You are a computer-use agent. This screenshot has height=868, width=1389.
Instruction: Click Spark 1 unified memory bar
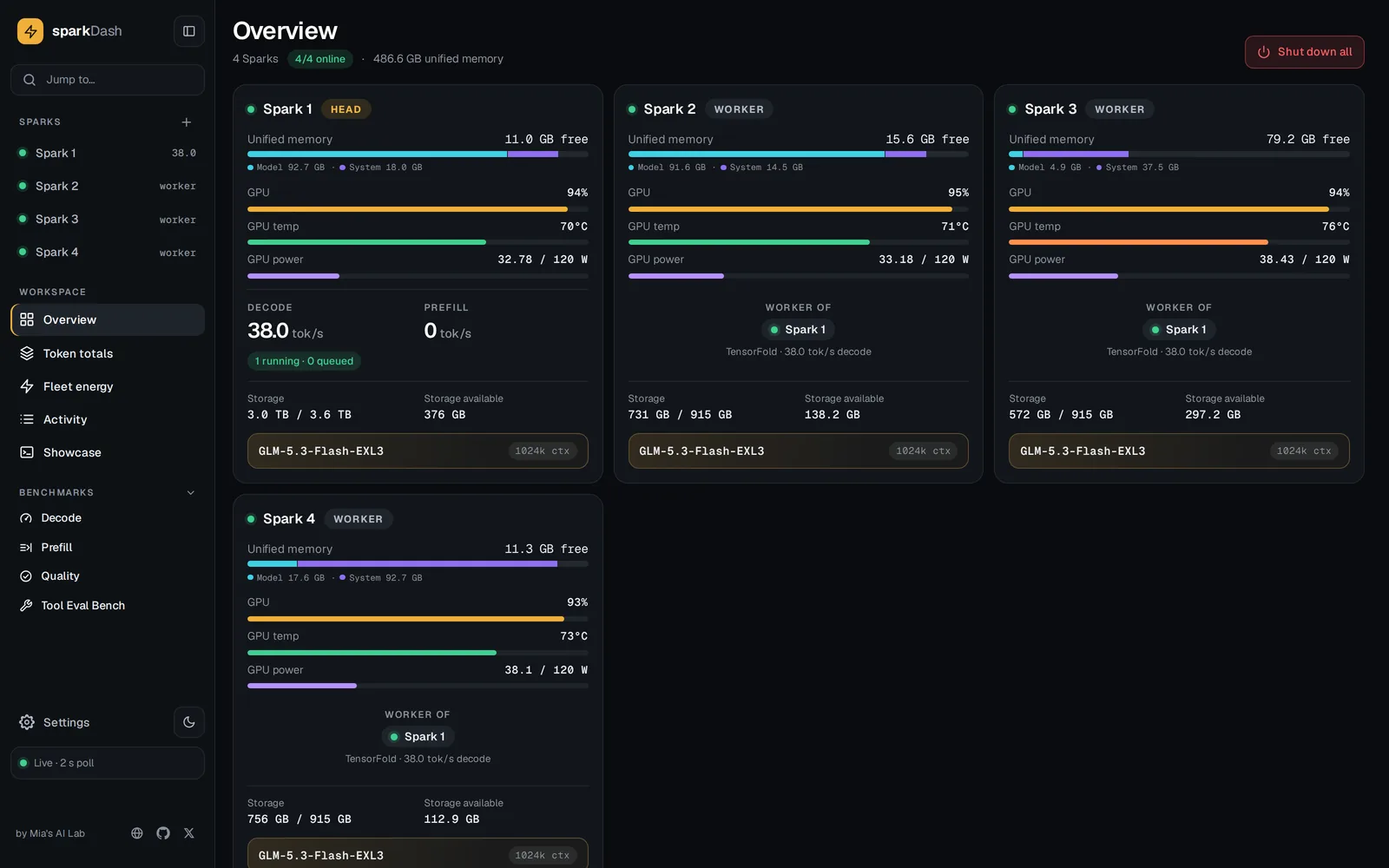[x=418, y=155]
